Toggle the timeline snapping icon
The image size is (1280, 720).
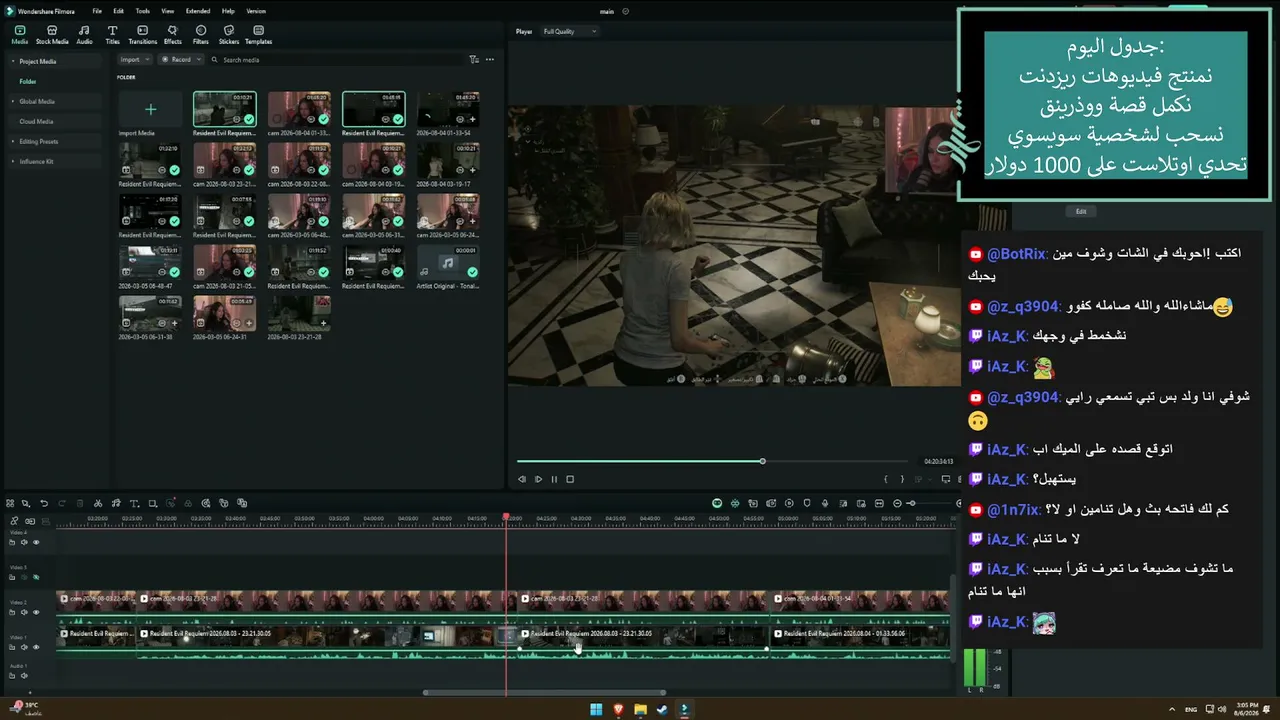tap(735, 503)
